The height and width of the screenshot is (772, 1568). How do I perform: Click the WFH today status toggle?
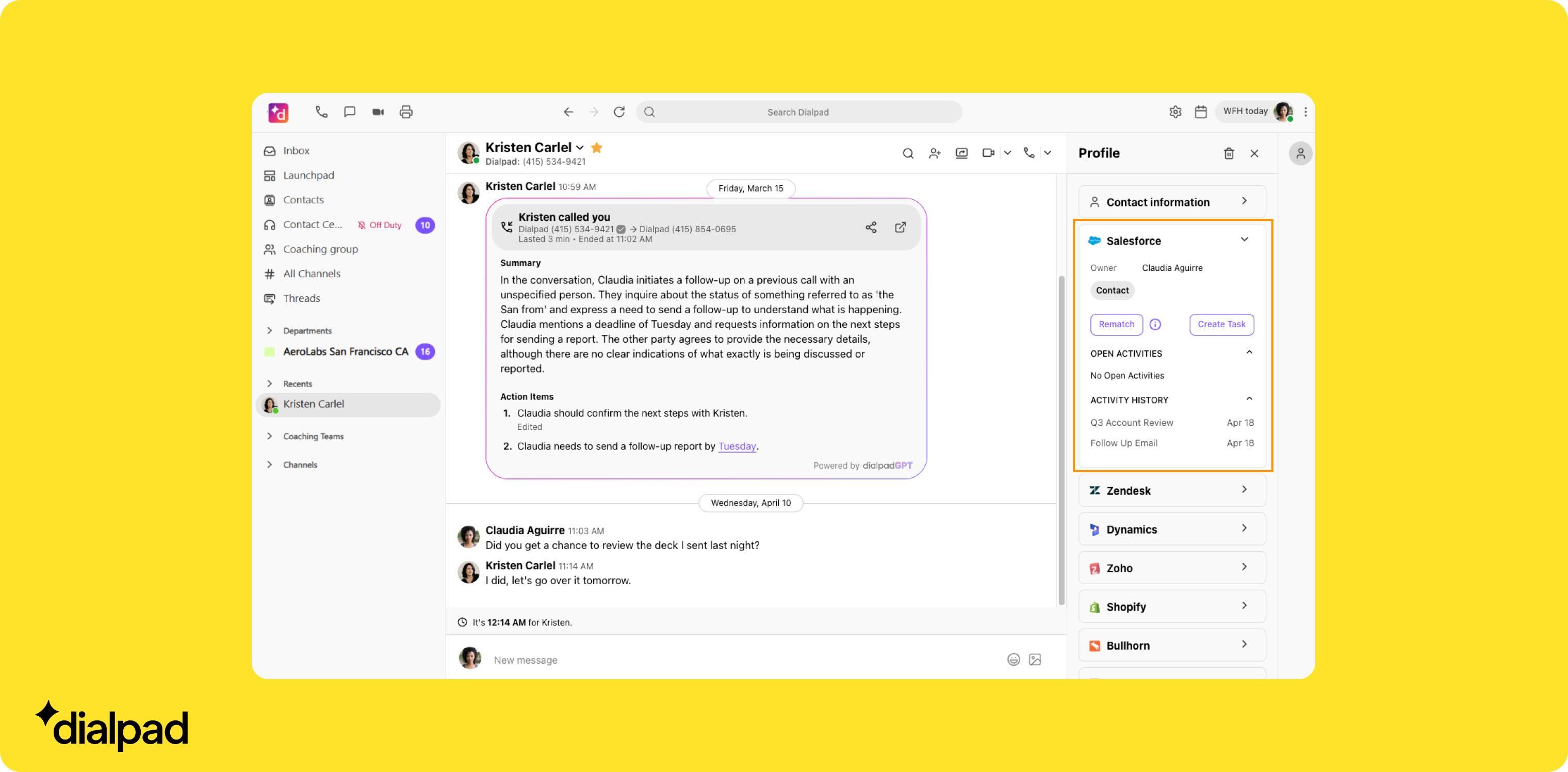coord(1245,111)
